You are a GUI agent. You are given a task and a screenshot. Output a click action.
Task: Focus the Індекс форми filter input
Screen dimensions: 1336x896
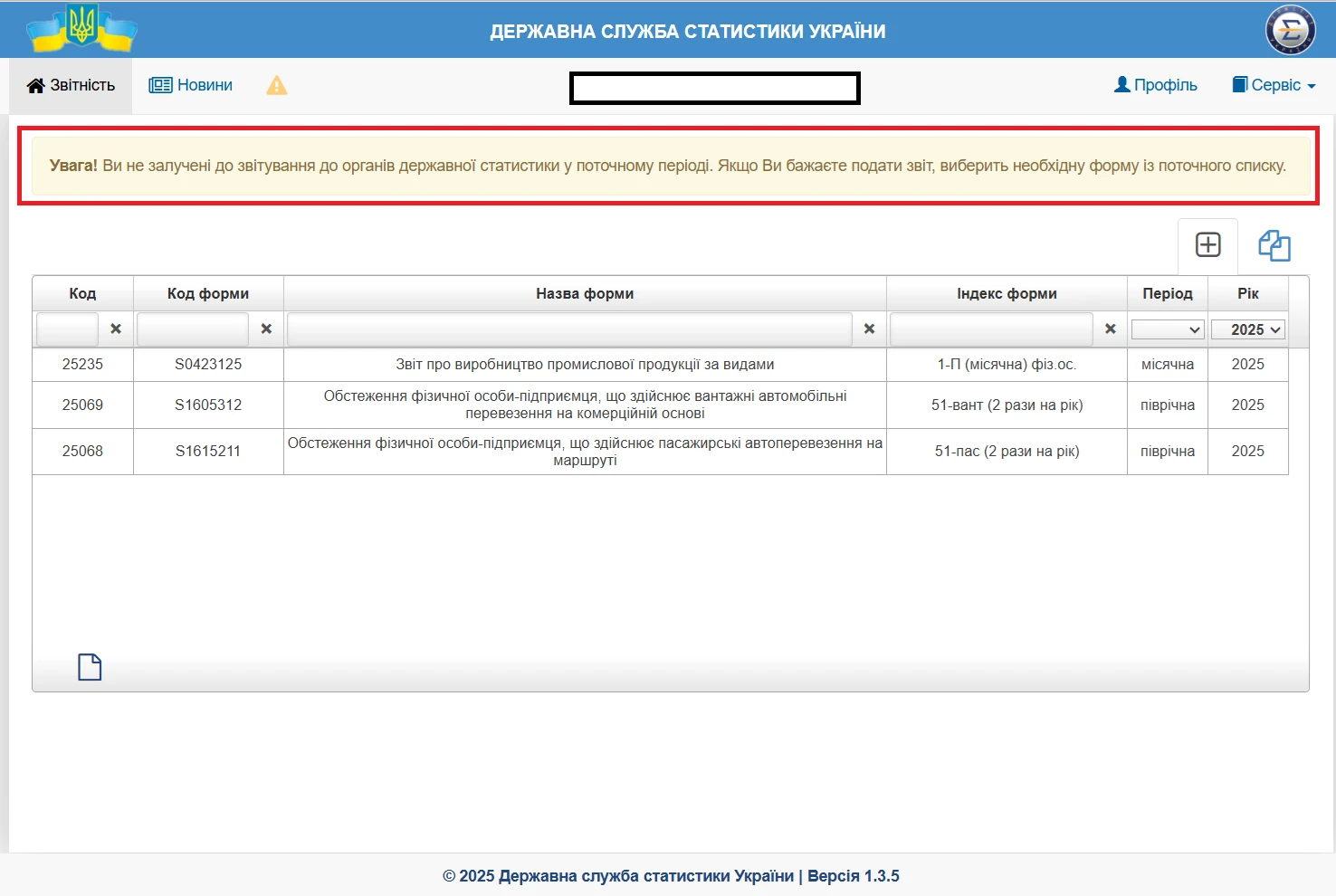pos(991,329)
